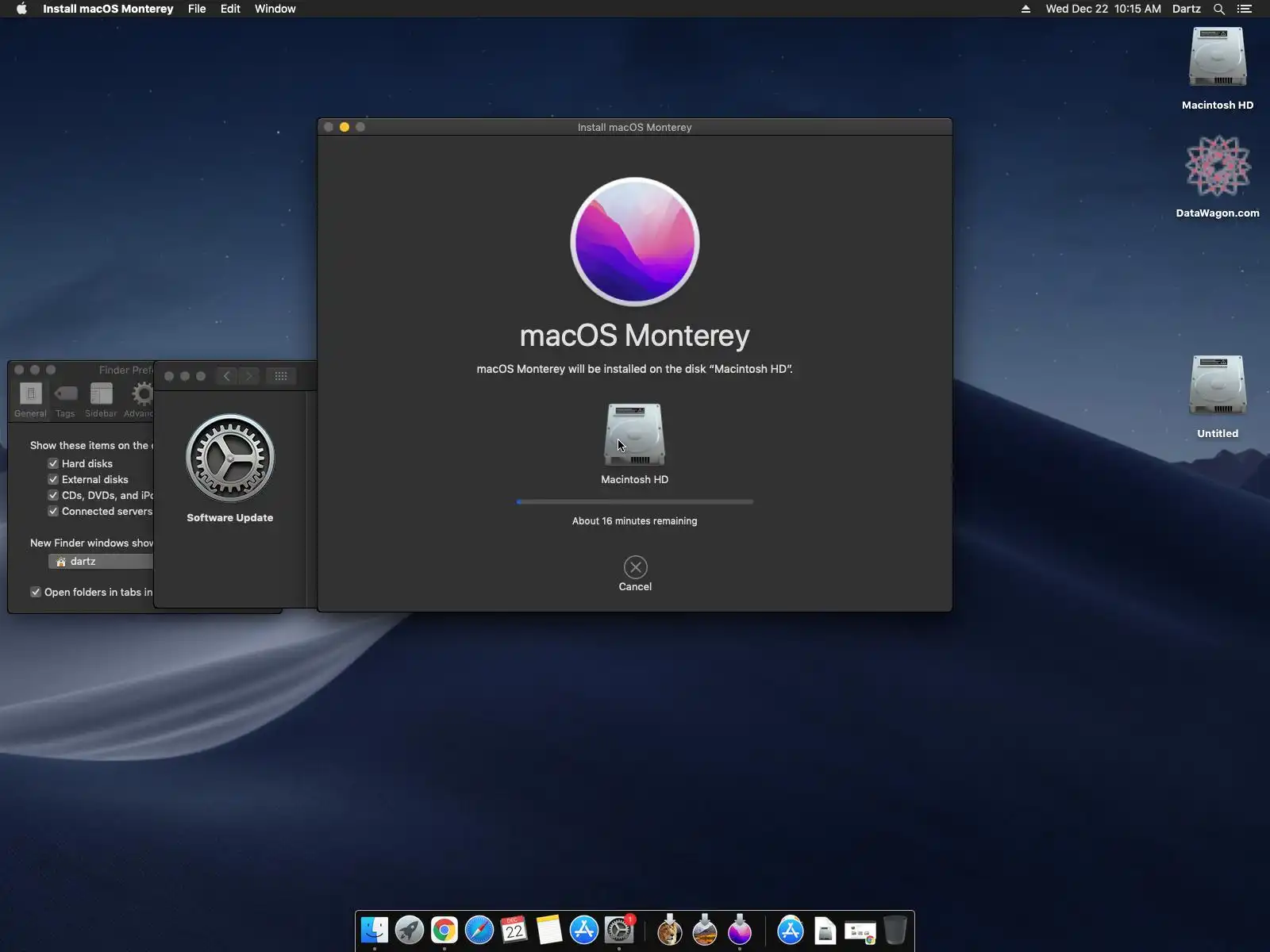Click the "About 16 minutes remaining" text
The height and width of the screenshot is (952, 1270).
635,521
